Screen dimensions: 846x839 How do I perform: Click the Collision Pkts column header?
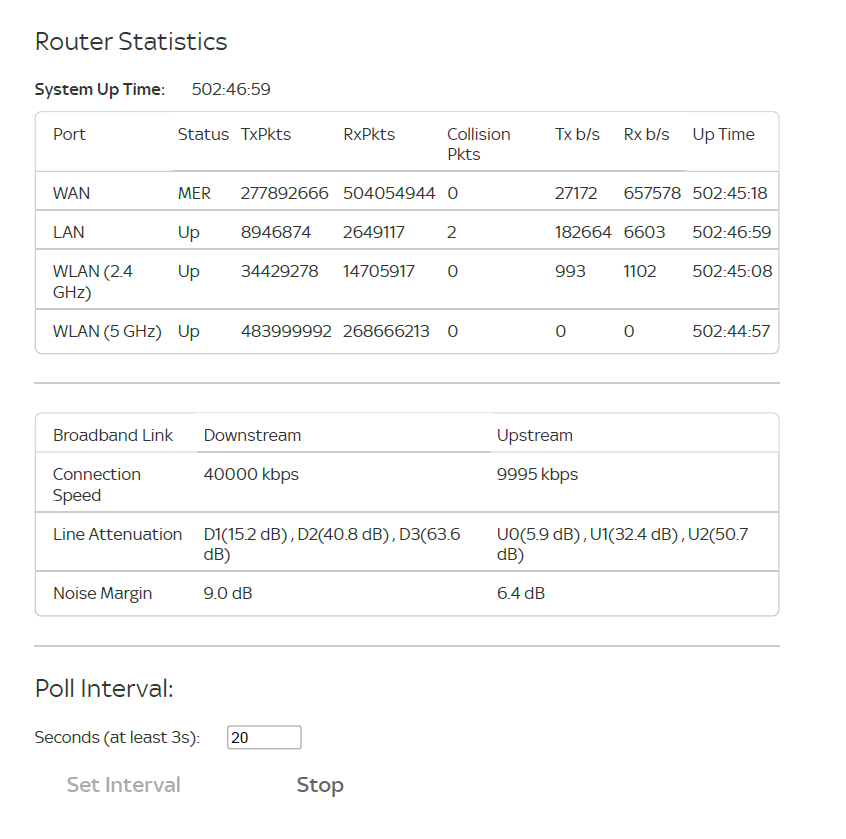click(478, 144)
